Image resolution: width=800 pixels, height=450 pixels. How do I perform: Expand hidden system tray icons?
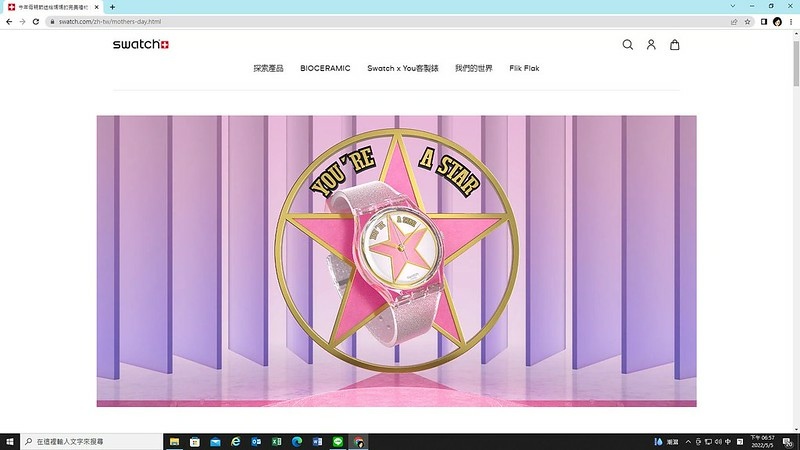click(x=688, y=442)
